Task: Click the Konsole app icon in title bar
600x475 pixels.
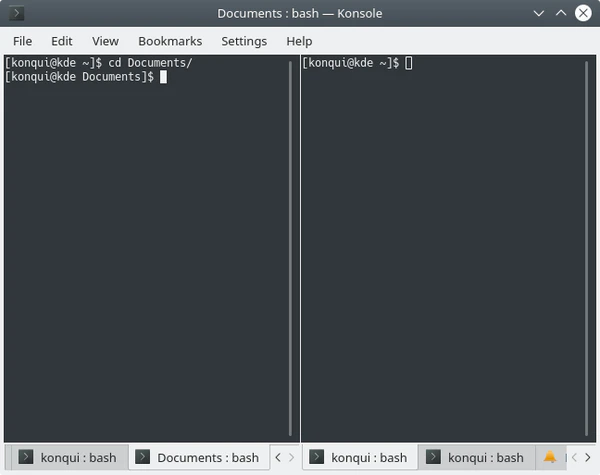Action: [16, 14]
